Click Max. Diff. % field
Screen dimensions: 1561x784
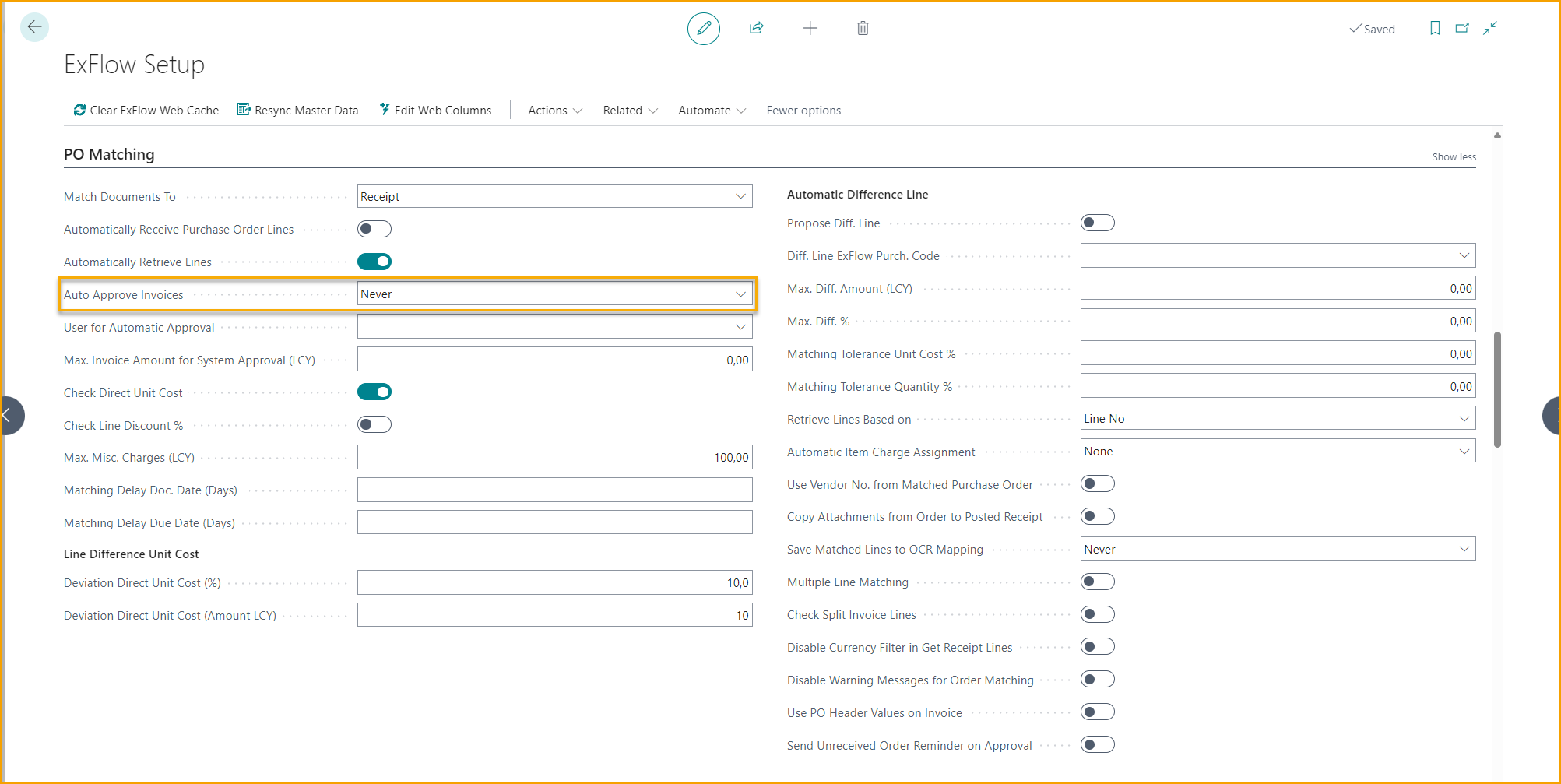(1278, 321)
